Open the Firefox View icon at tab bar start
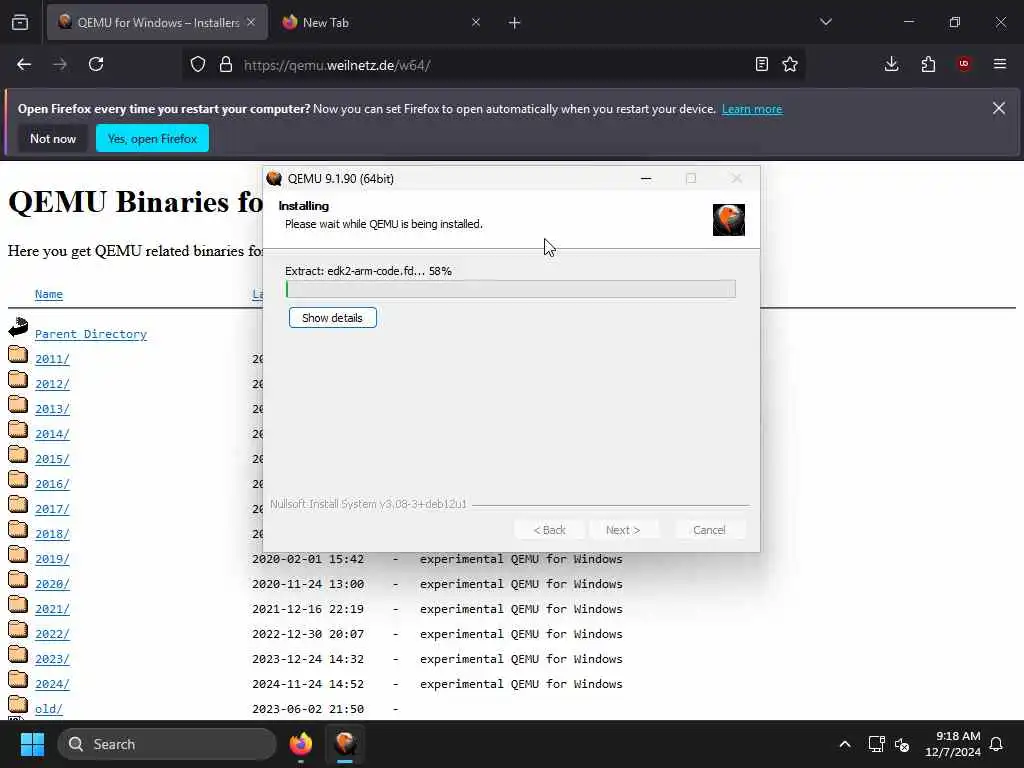The image size is (1024, 768). (x=20, y=22)
